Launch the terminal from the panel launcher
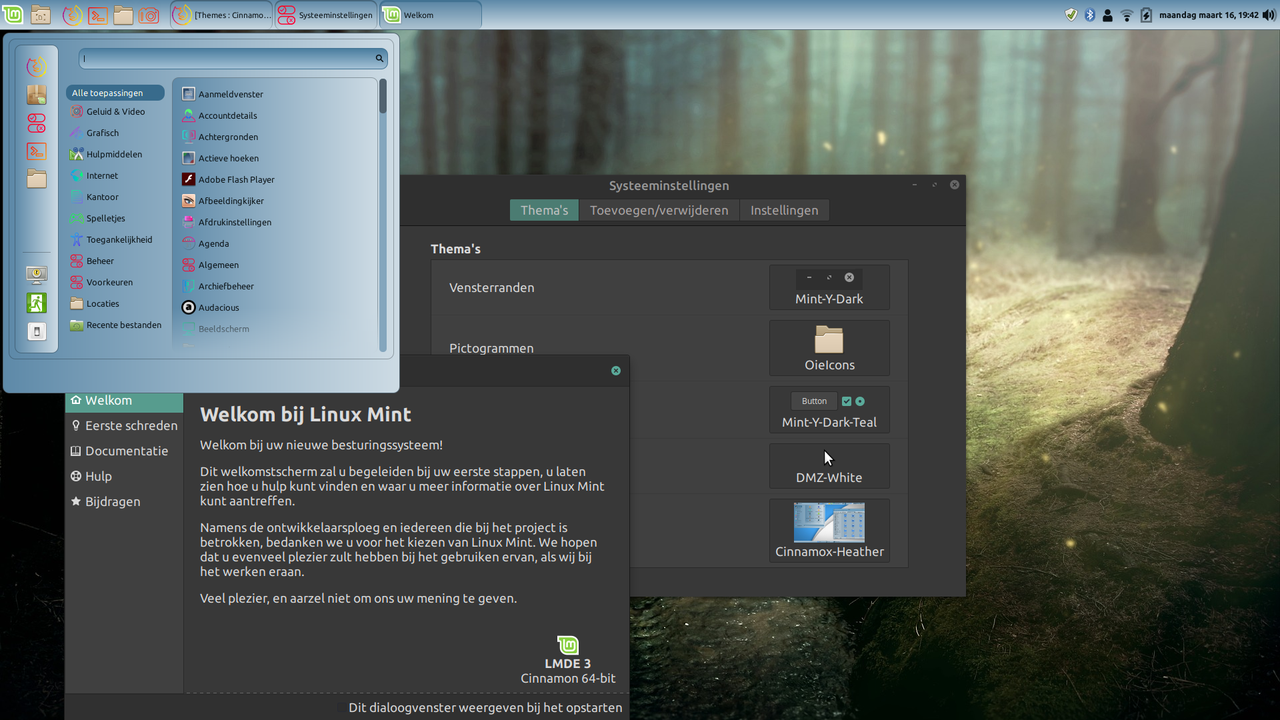 (98, 15)
